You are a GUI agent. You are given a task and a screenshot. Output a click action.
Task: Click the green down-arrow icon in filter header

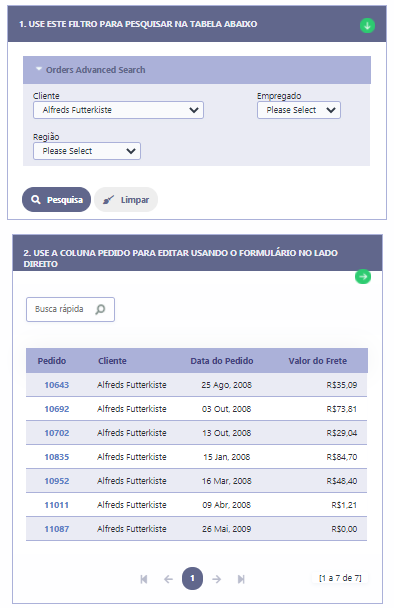click(x=367, y=26)
